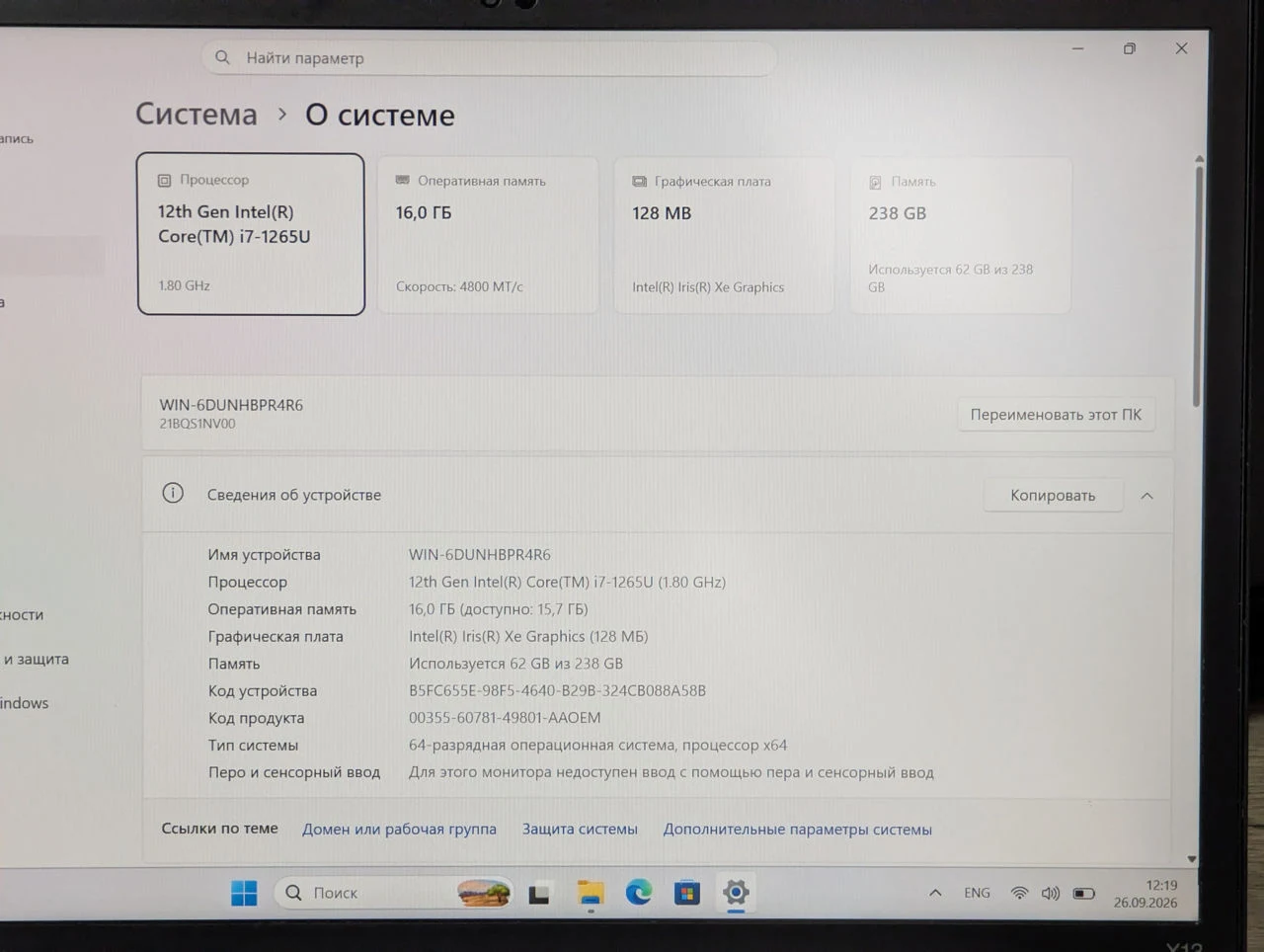Open Task View on the taskbar
Screen dimensions: 1264x952
click(x=539, y=894)
